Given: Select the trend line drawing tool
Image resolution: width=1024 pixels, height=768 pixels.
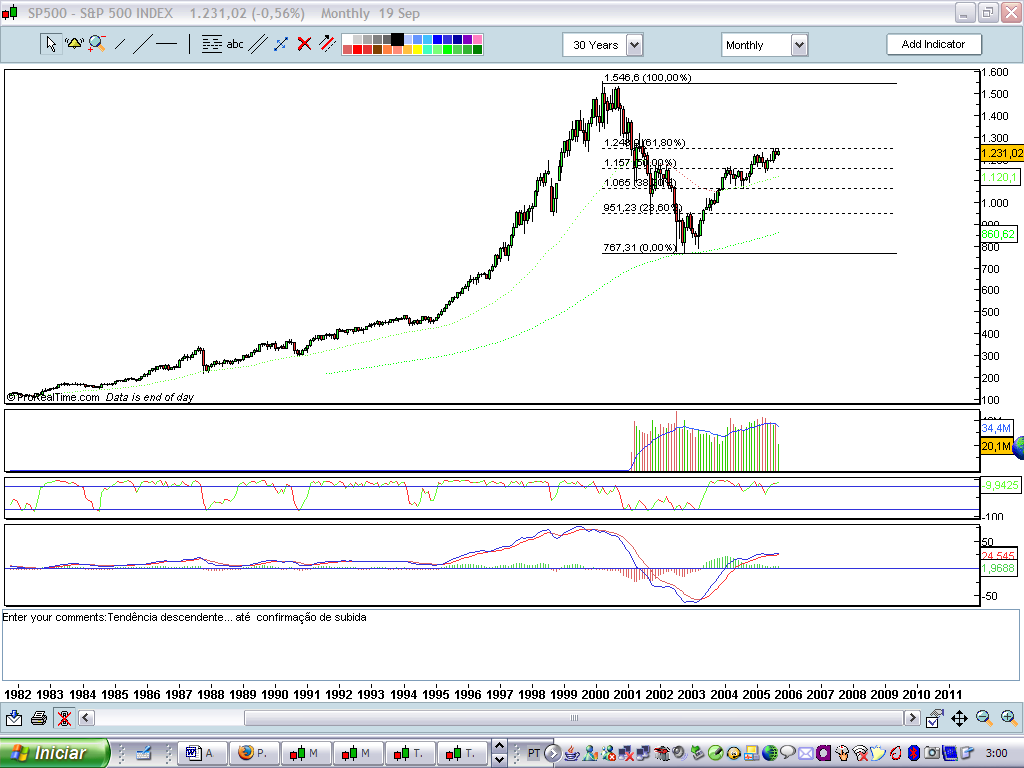Looking at the screenshot, I should (x=142, y=44).
